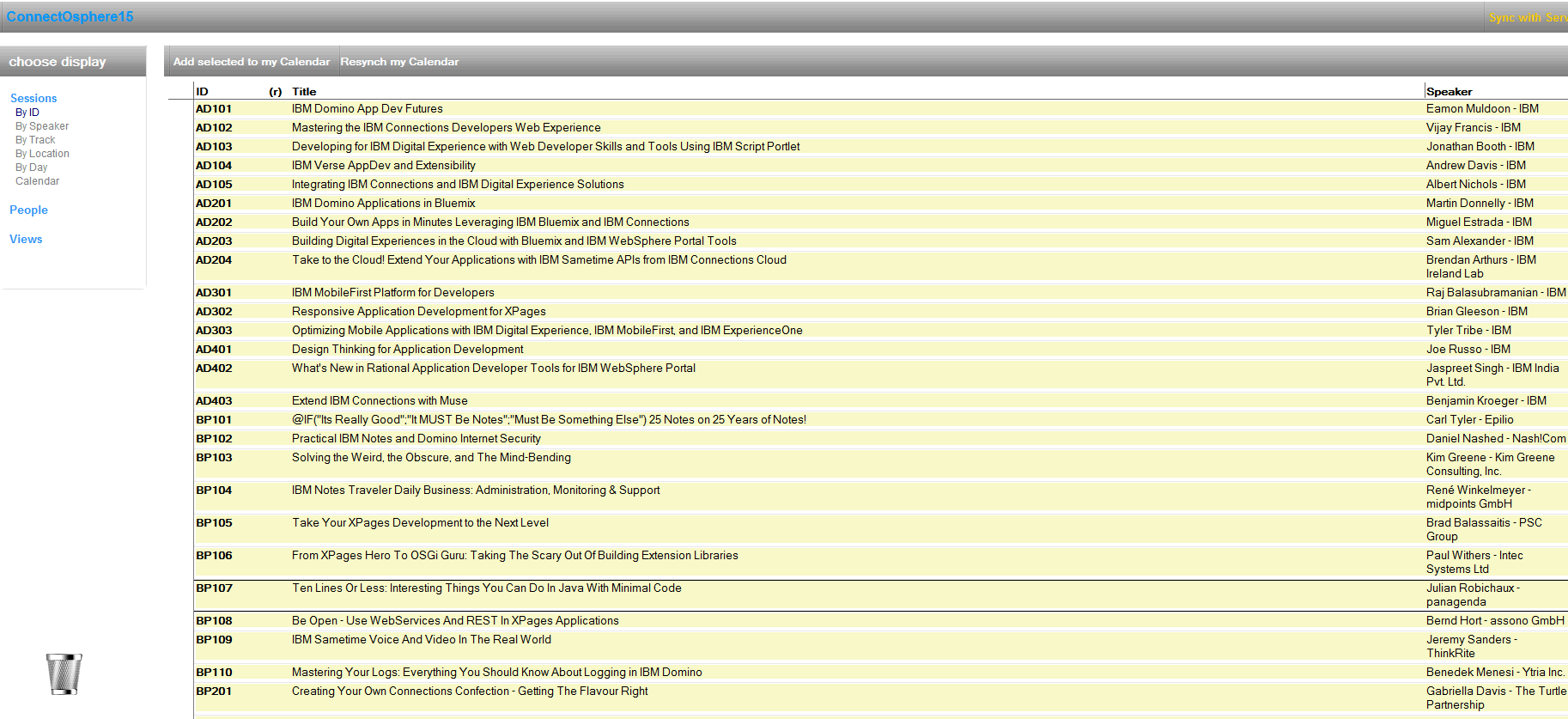Image resolution: width=1568 pixels, height=719 pixels.
Task: Select session ID AD204
Action: 214,260
